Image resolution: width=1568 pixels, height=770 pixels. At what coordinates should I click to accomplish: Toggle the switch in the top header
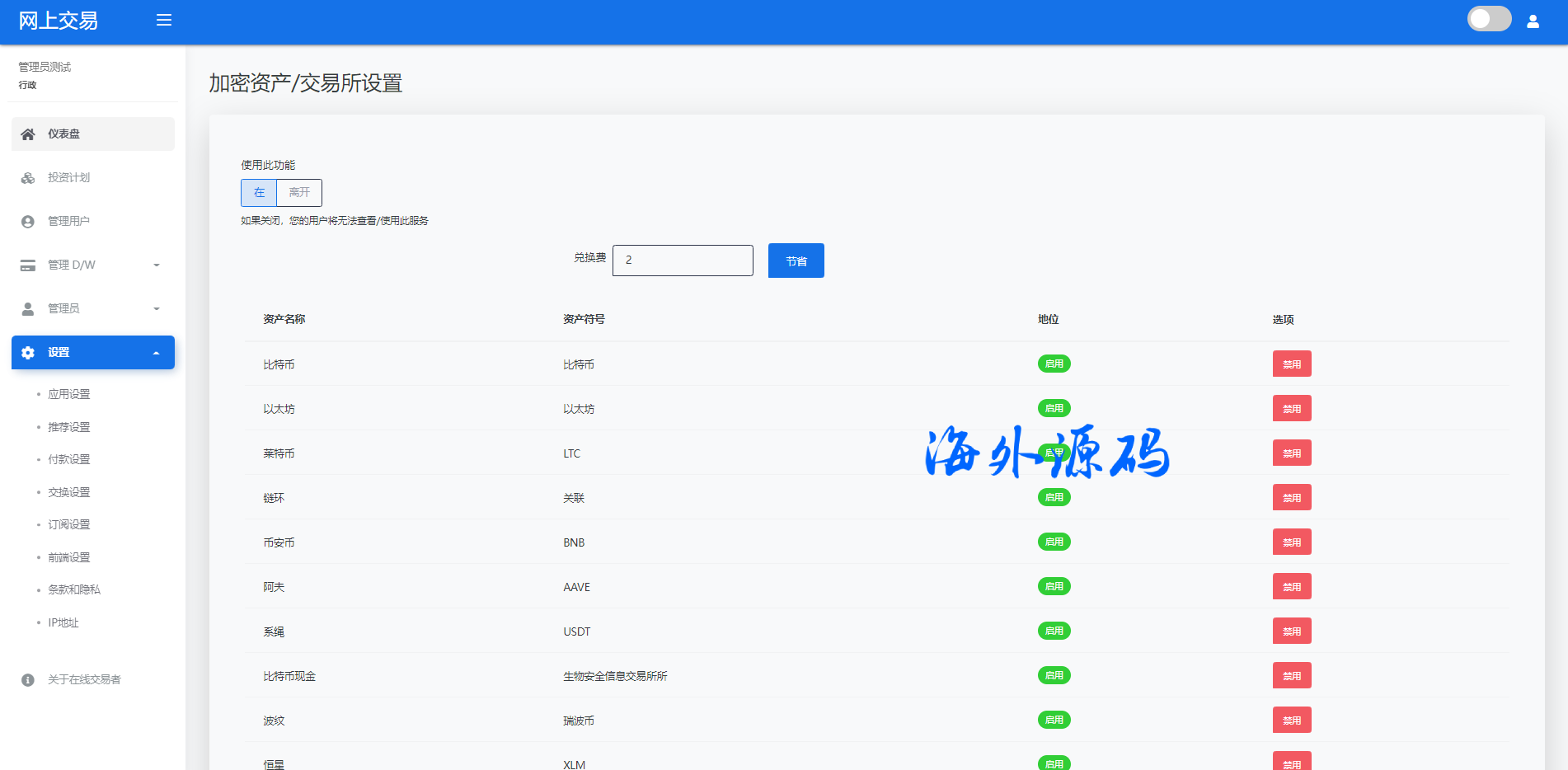click(x=1489, y=19)
